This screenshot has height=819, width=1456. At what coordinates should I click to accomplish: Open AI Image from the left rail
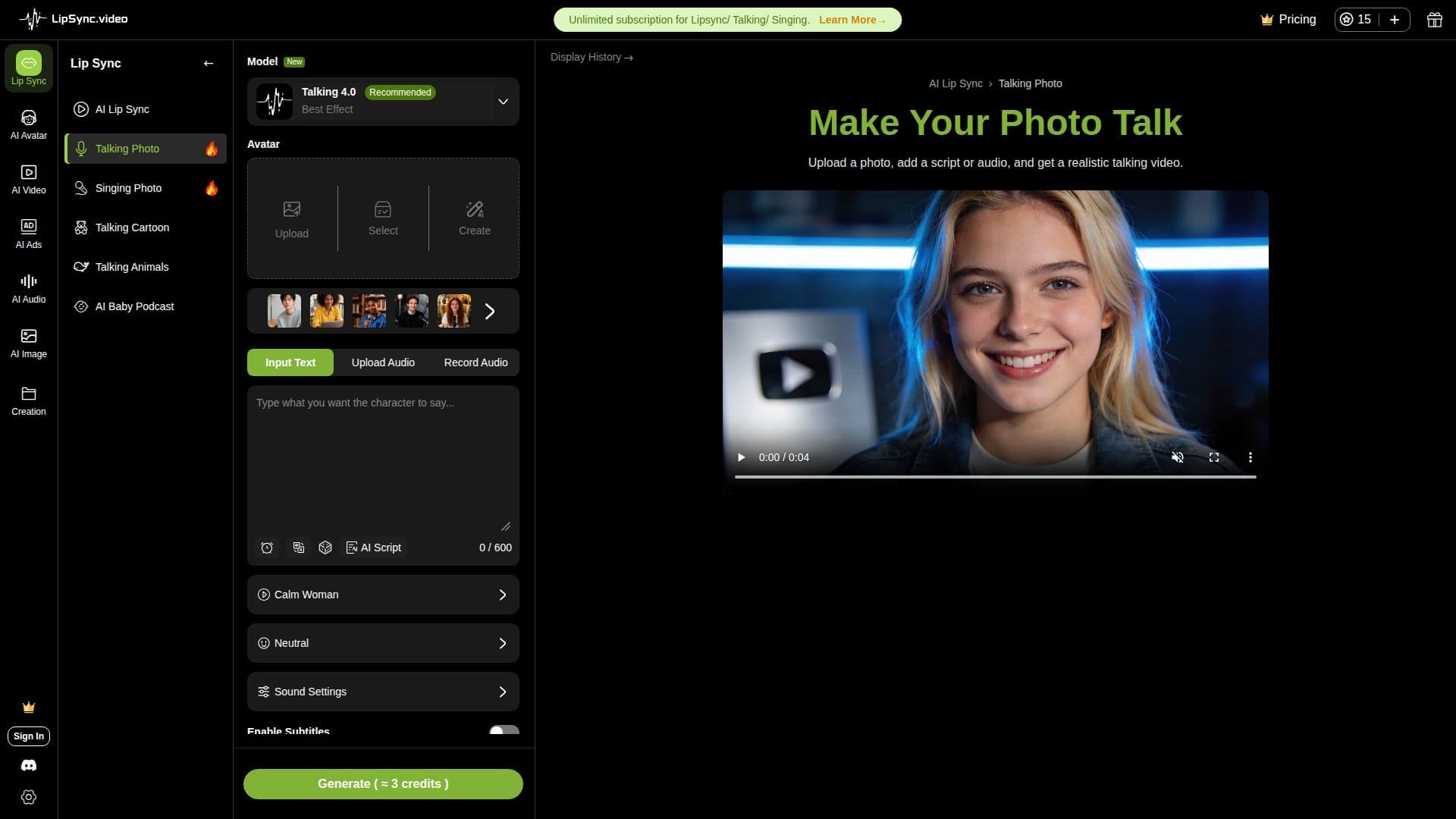29,343
